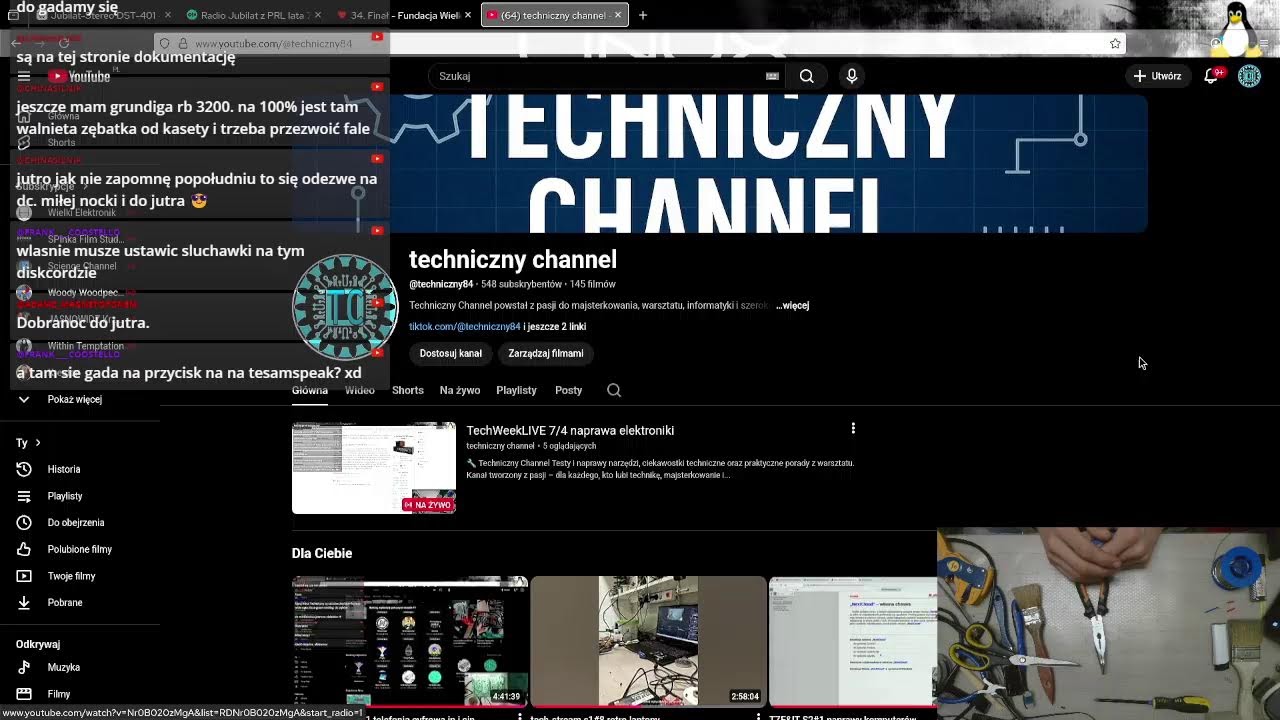This screenshot has width=1280, height=720.
Task: Click the Historia label in sidebar
Action: (x=64, y=469)
